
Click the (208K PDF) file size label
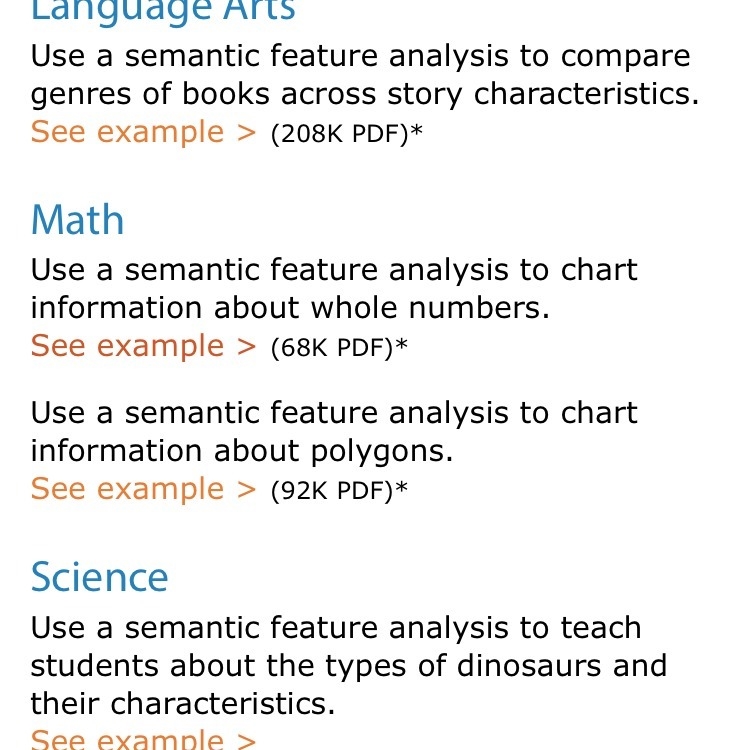point(340,133)
